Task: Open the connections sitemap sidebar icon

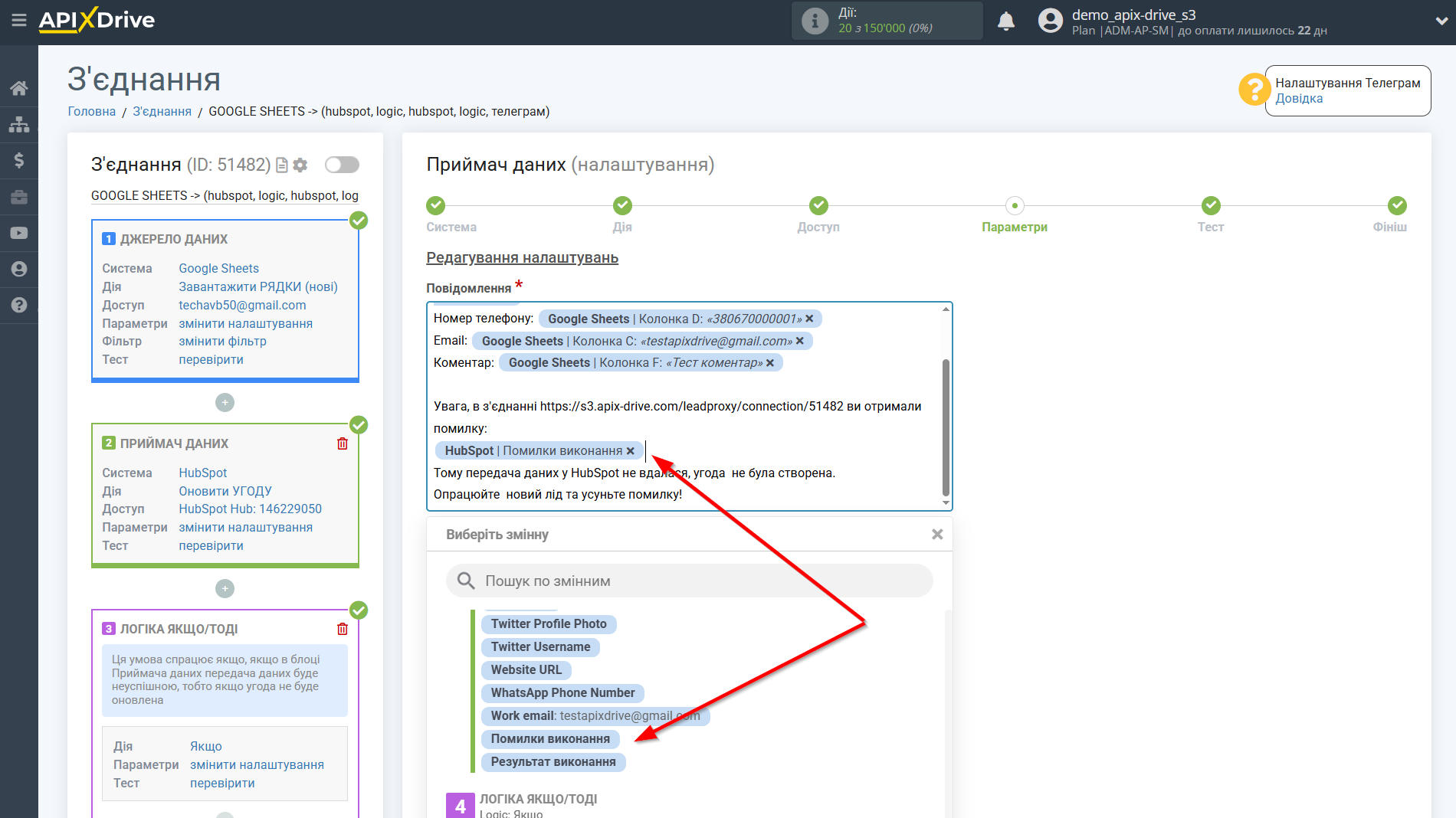Action: click(x=19, y=124)
